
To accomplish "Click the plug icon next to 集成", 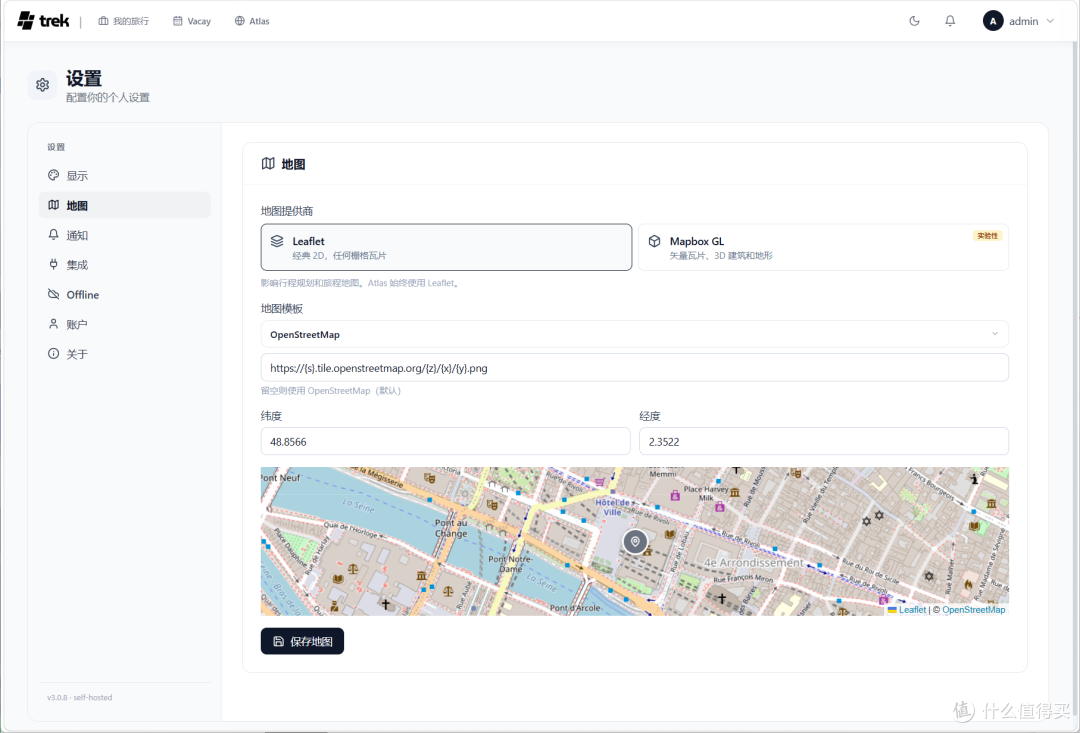I will tap(53, 264).
